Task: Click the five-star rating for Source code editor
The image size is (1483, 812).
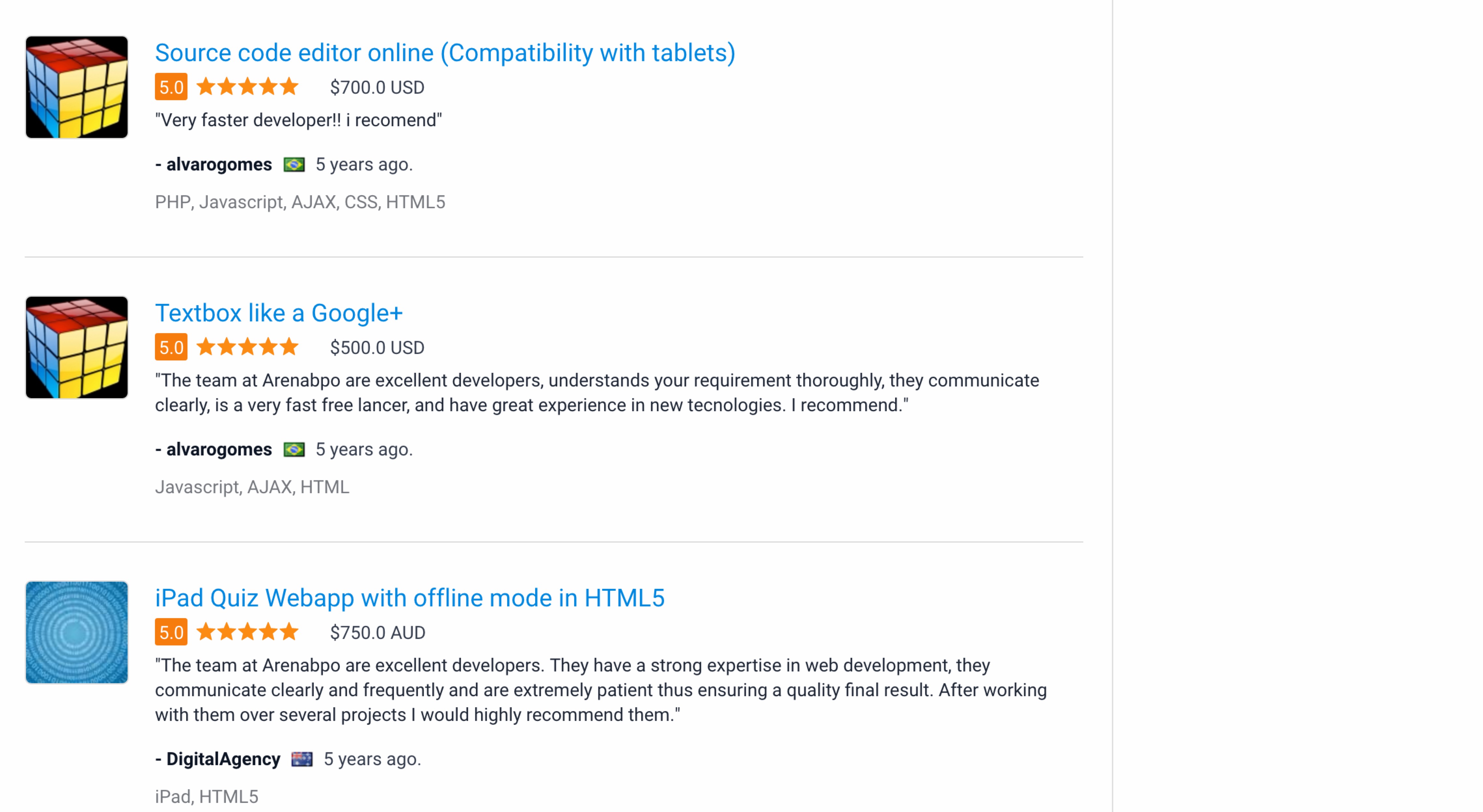Action: coord(248,87)
